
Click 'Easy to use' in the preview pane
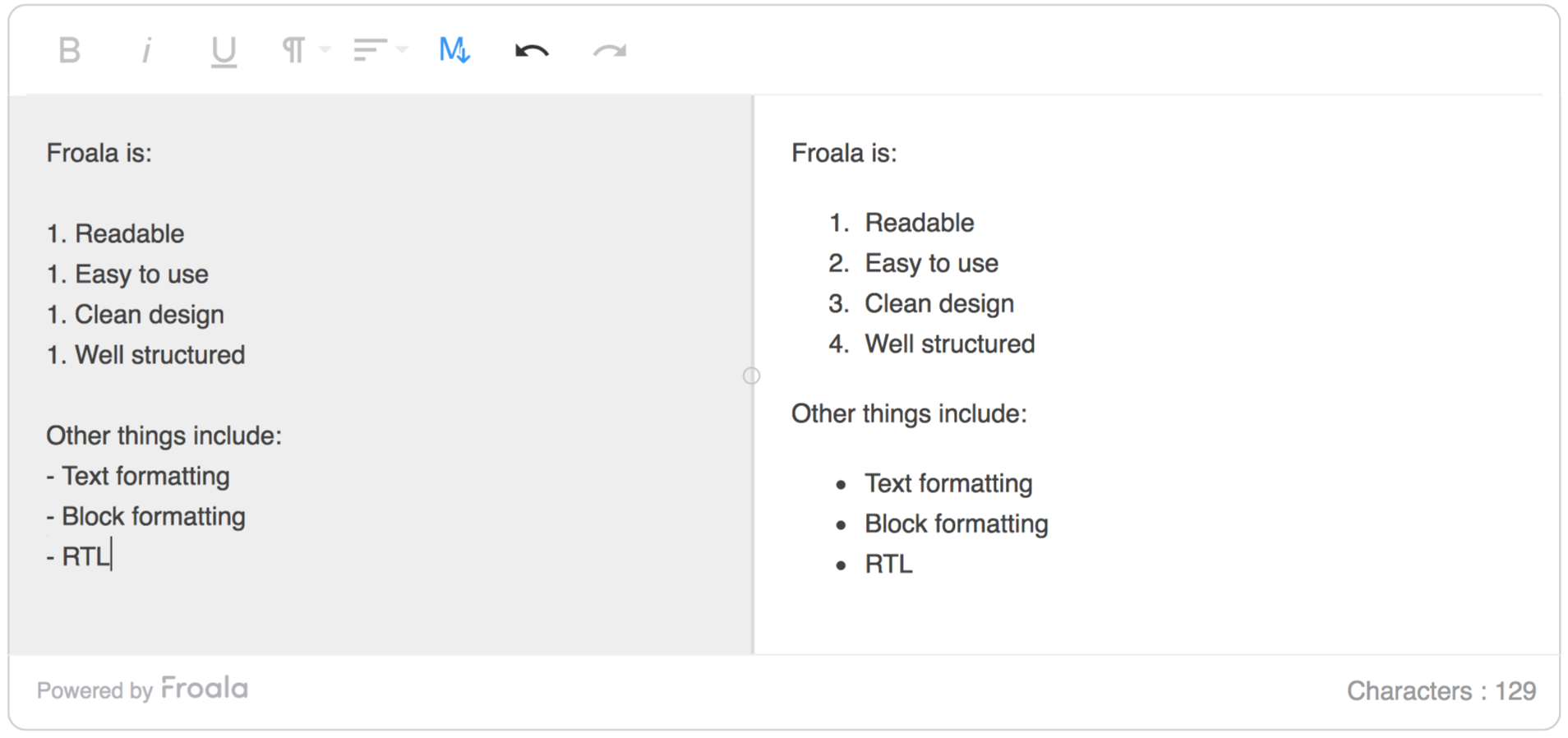click(931, 263)
